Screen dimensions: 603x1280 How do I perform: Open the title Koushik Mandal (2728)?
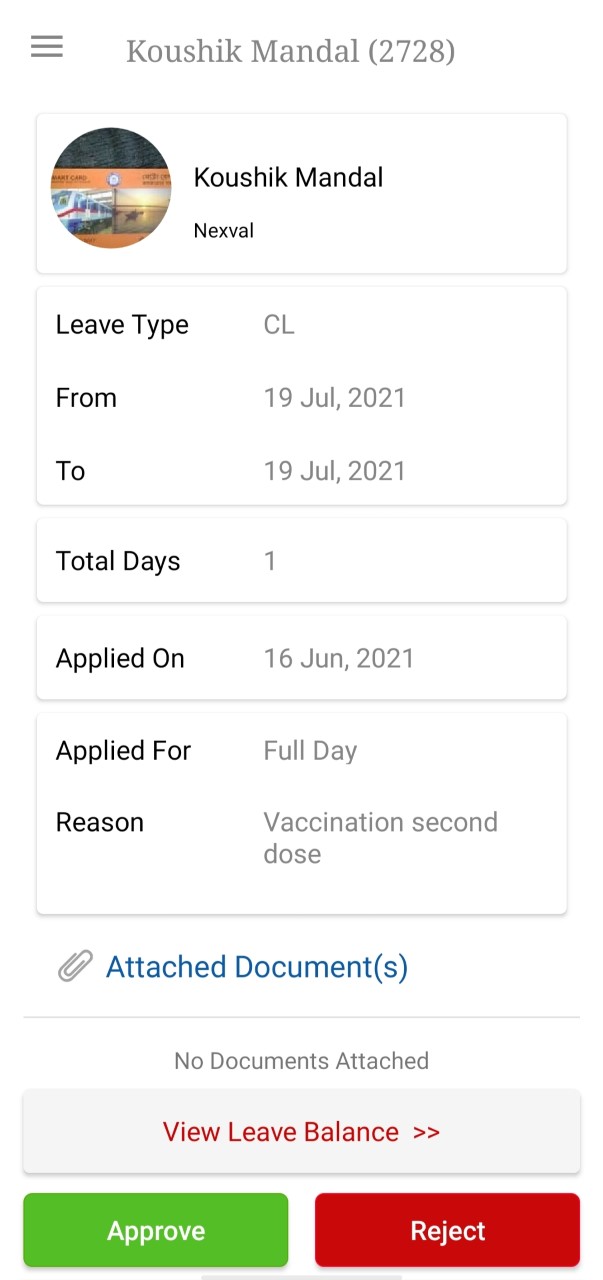[291, 51]
